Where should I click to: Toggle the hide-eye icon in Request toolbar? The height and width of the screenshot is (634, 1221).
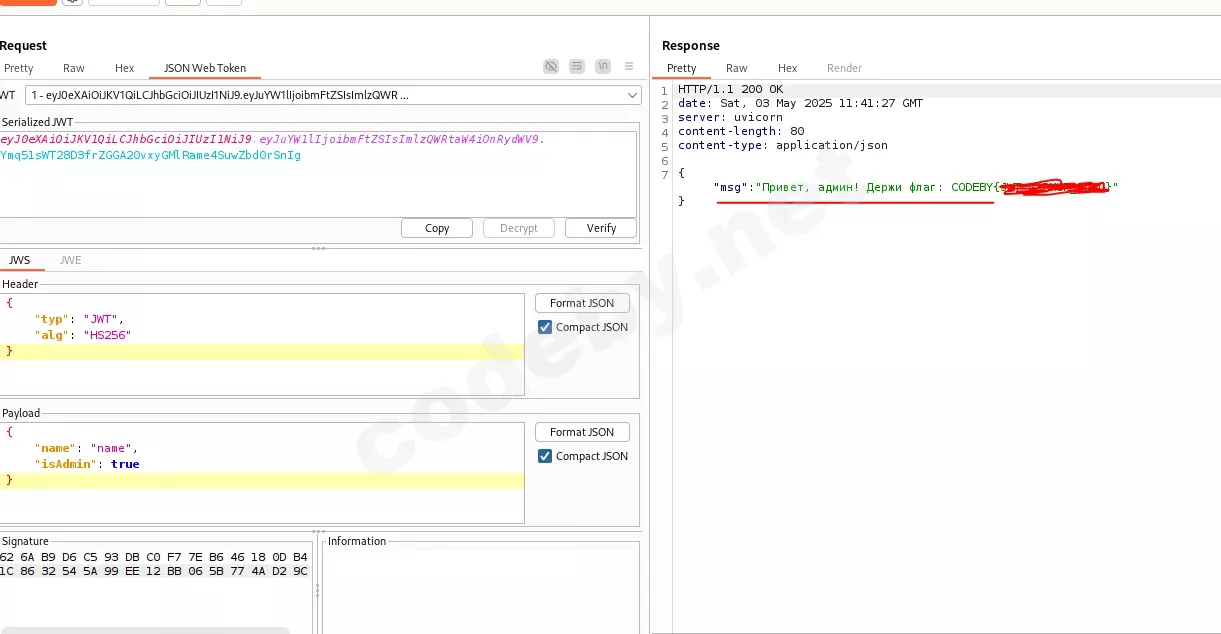pos(551,67)
